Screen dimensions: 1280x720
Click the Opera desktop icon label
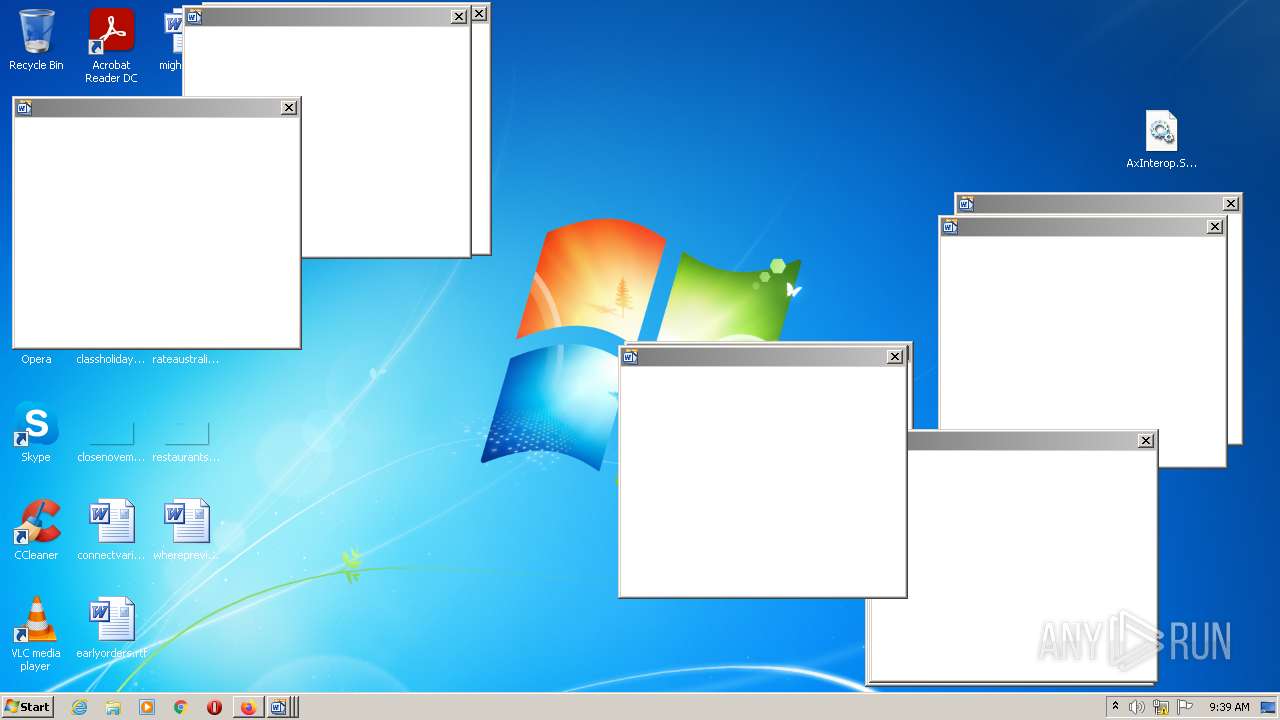[x=36, y=359]
